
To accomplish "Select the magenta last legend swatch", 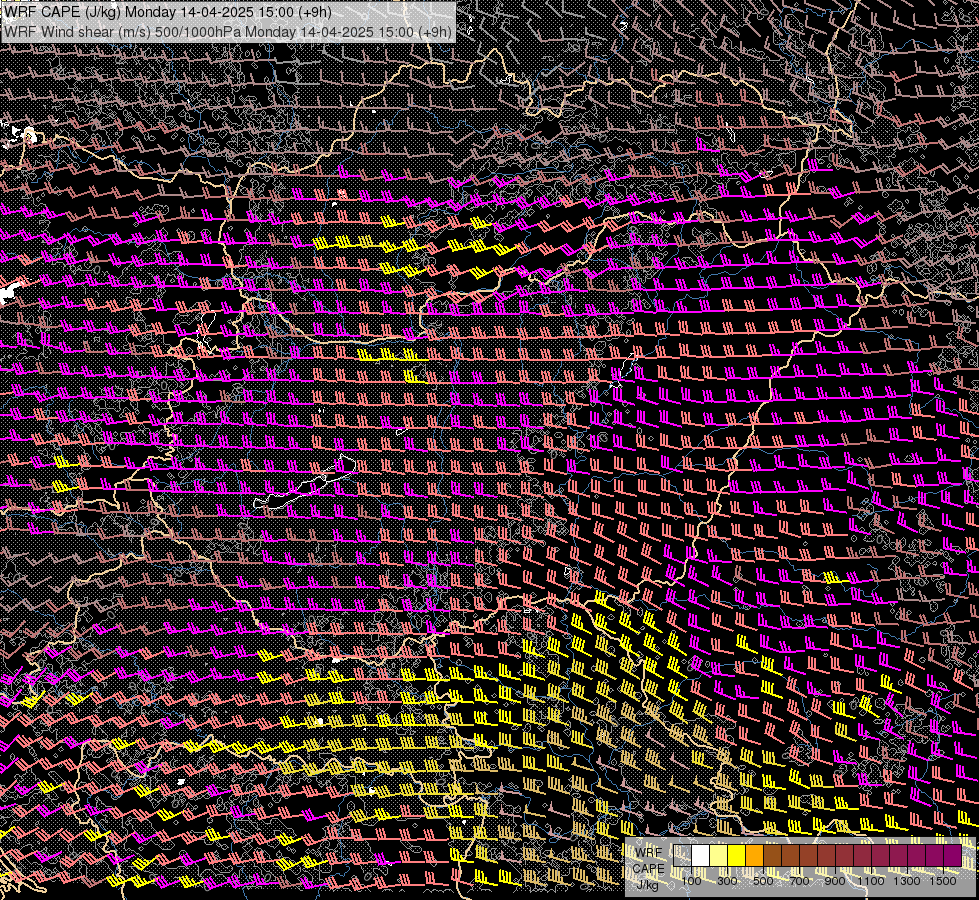I will 953,855.
